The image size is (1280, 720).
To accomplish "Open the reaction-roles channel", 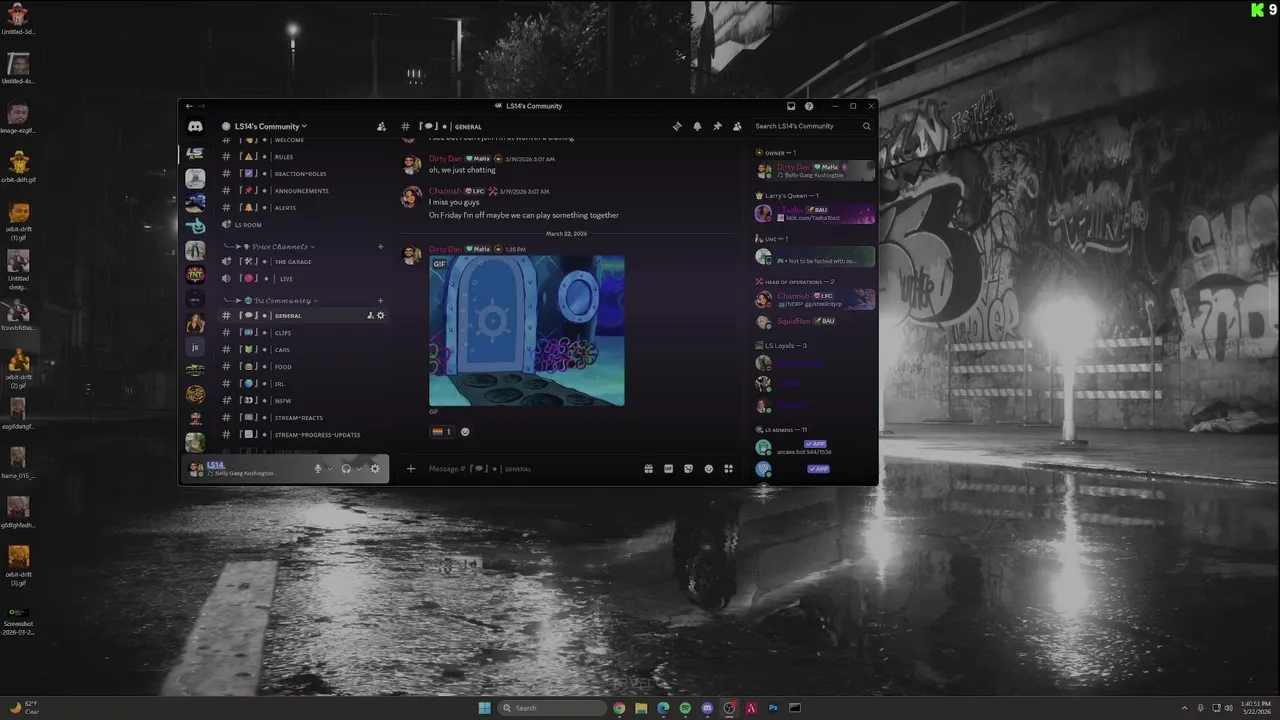I will click(303, 174).
